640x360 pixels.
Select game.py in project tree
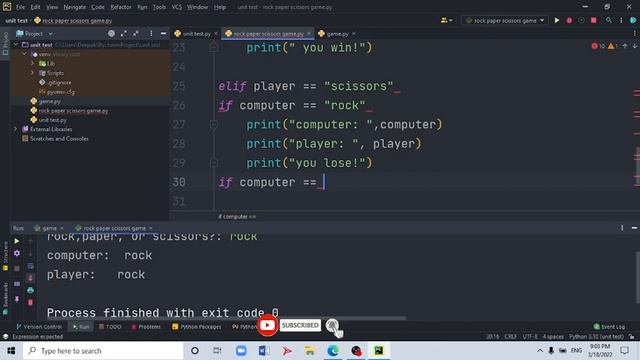(46, 101)
